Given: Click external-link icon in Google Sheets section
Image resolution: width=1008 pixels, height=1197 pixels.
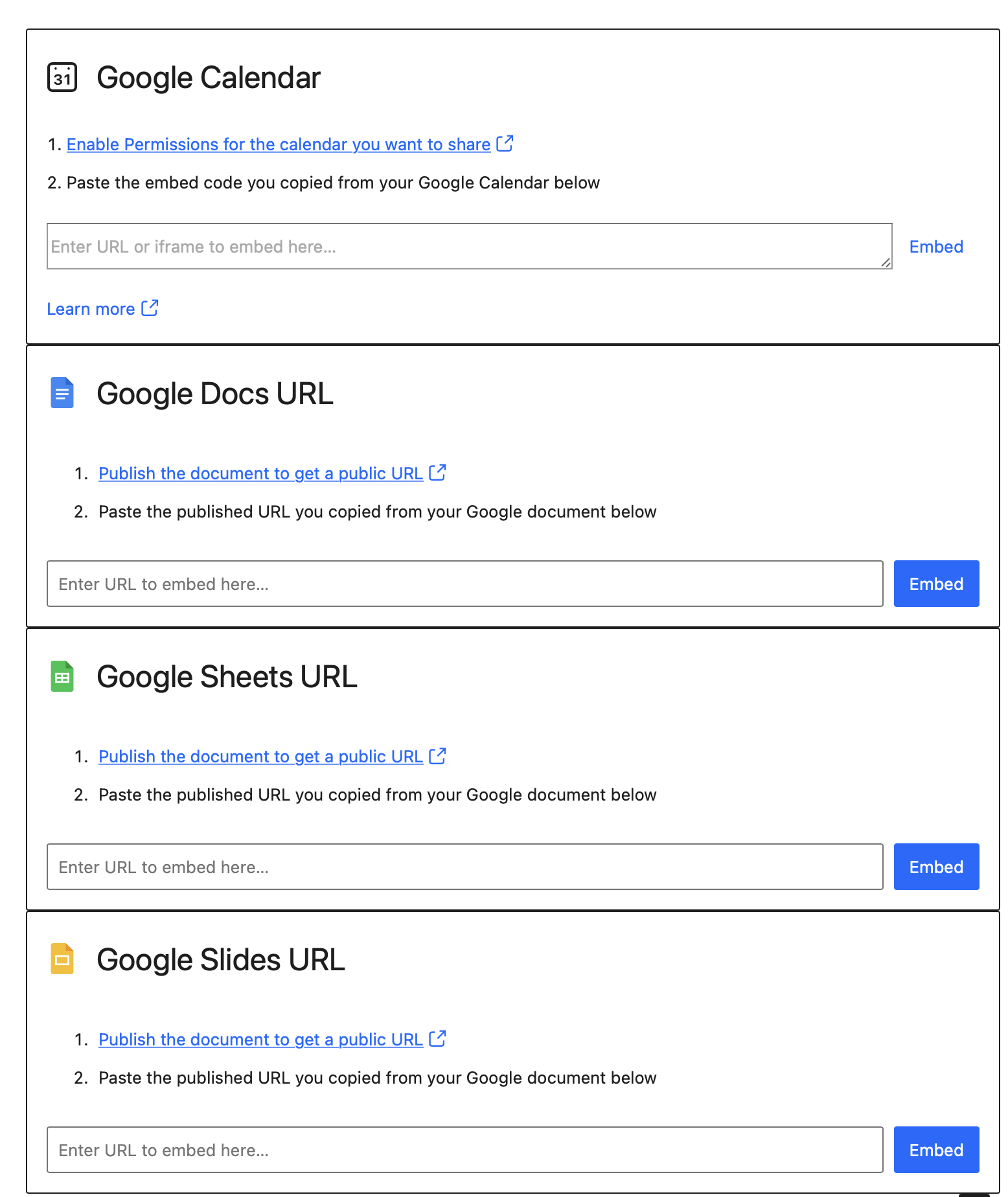Looking at the screenshot, I should [437, 755].
